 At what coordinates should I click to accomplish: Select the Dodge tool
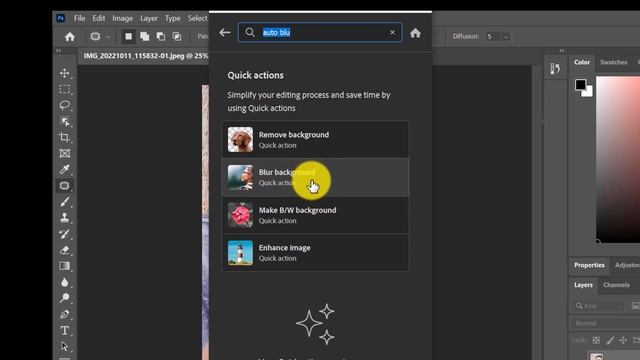point(64,298)
